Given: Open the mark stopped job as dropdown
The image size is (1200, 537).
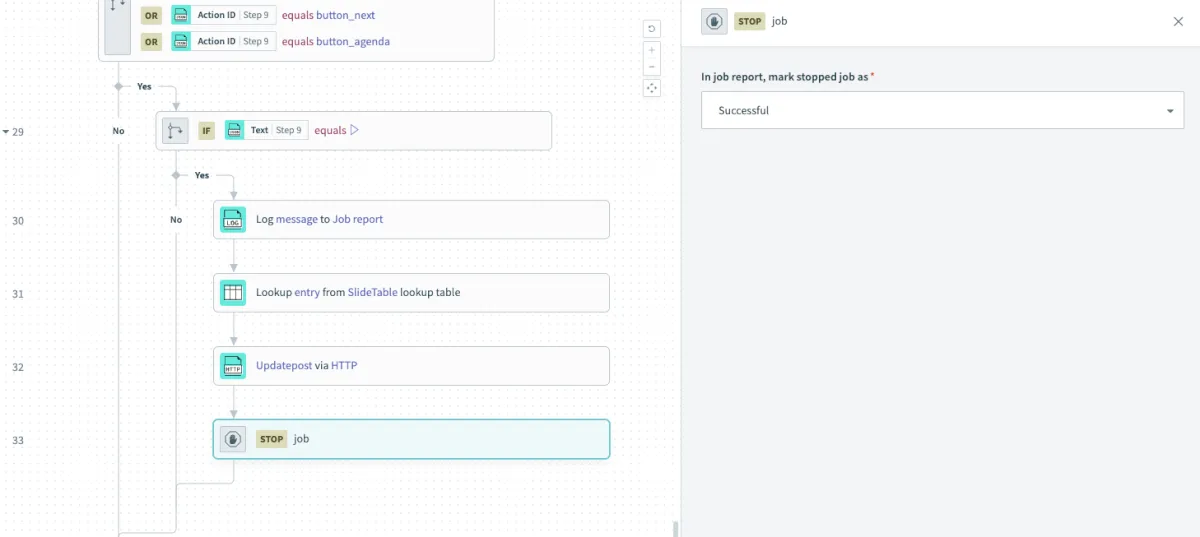Looking at the screenshot, I should coord(943,110).
